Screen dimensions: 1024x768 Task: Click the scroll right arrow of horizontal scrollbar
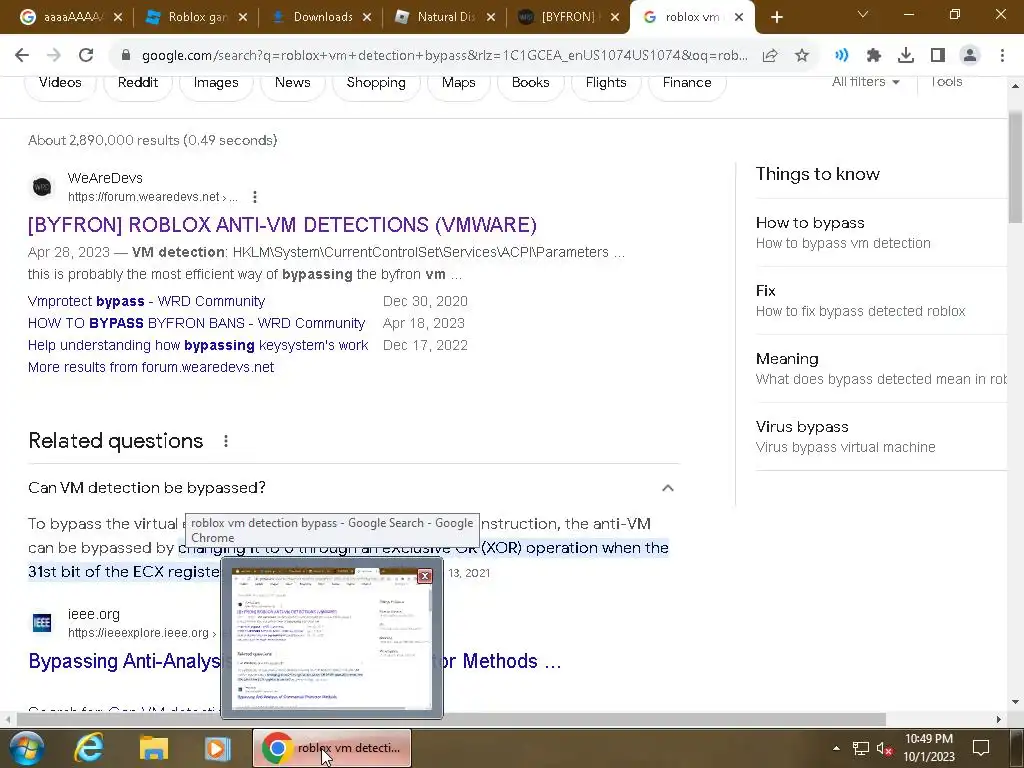pos(999,719)
